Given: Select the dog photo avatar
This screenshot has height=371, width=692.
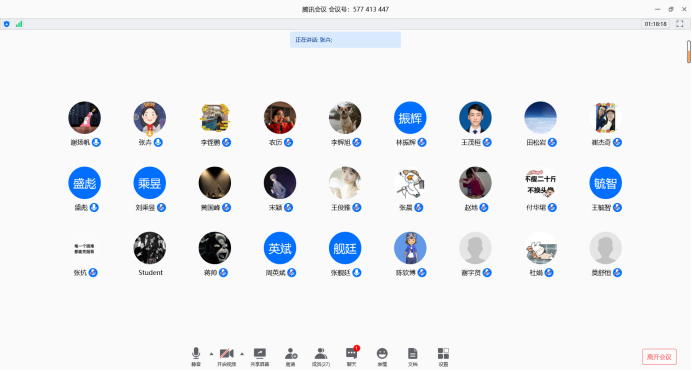Looking at the screenshot, I should (345, 118).
